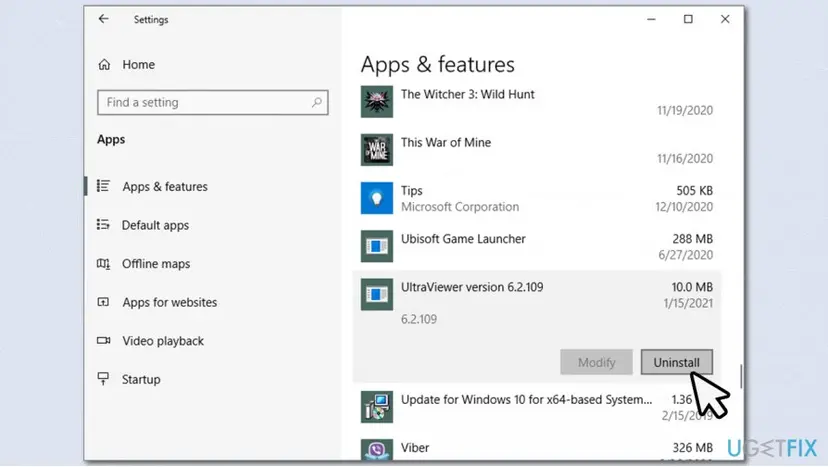Screen dimensions: 828x467
Task: Select Apps & features in sidebar
Action: (165, 186)
